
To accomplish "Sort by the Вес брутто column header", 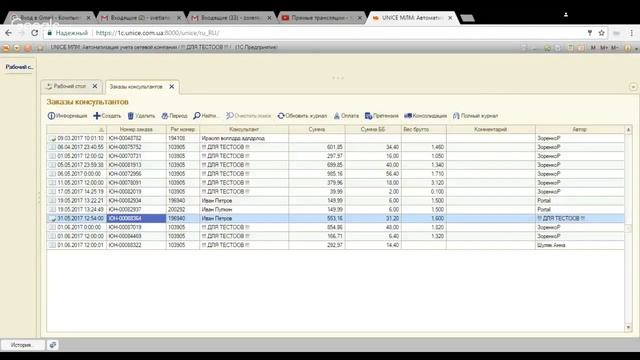I will pyautogui.click(x=424, y=129).
